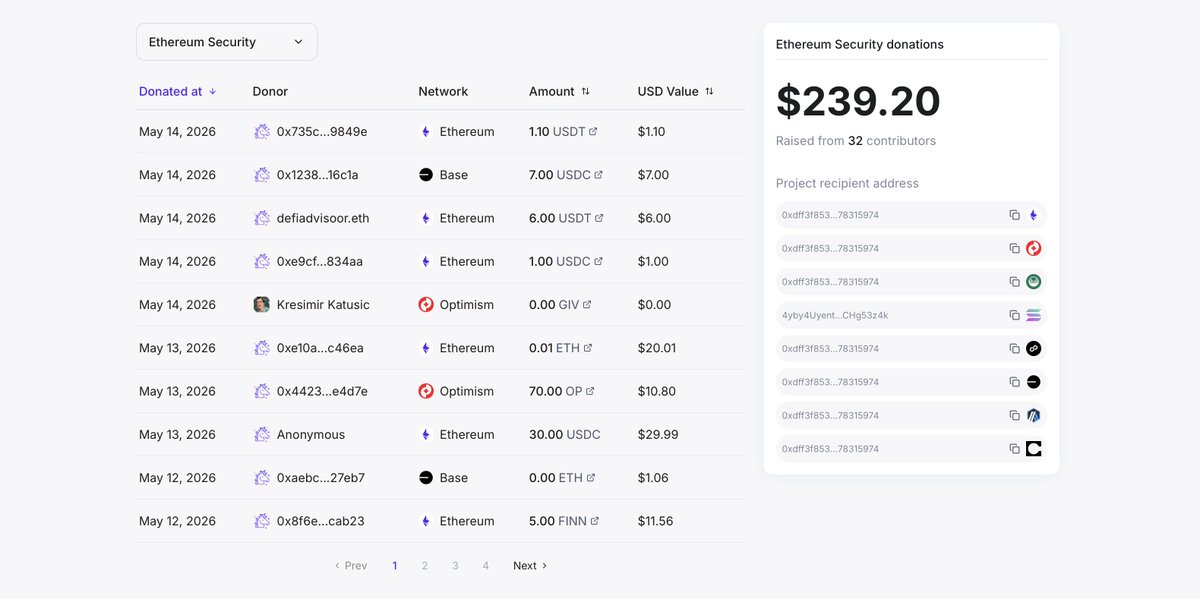Viewport: 1200px width, 599px height.
Task: Click the $11.56 USD value
Action: click(656, 521)
